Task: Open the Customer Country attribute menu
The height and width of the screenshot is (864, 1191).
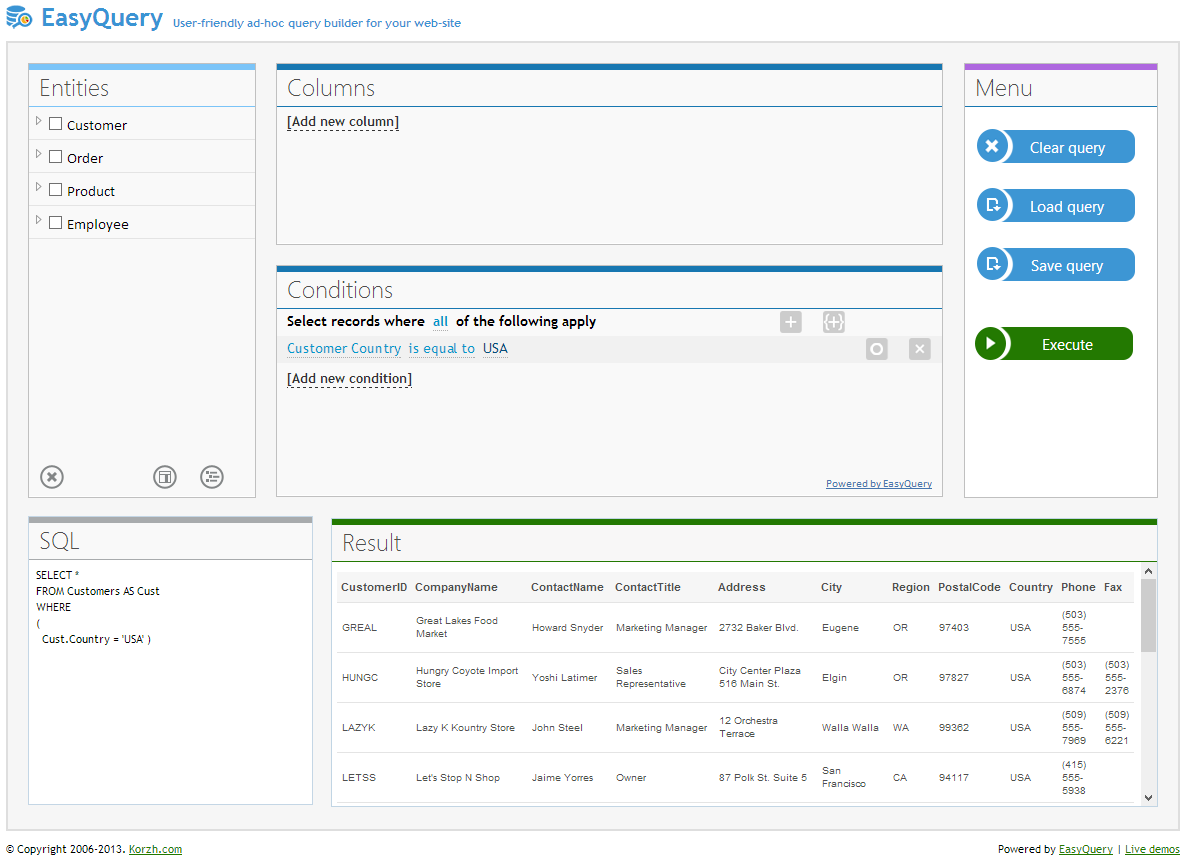Action: coord(343,349)
